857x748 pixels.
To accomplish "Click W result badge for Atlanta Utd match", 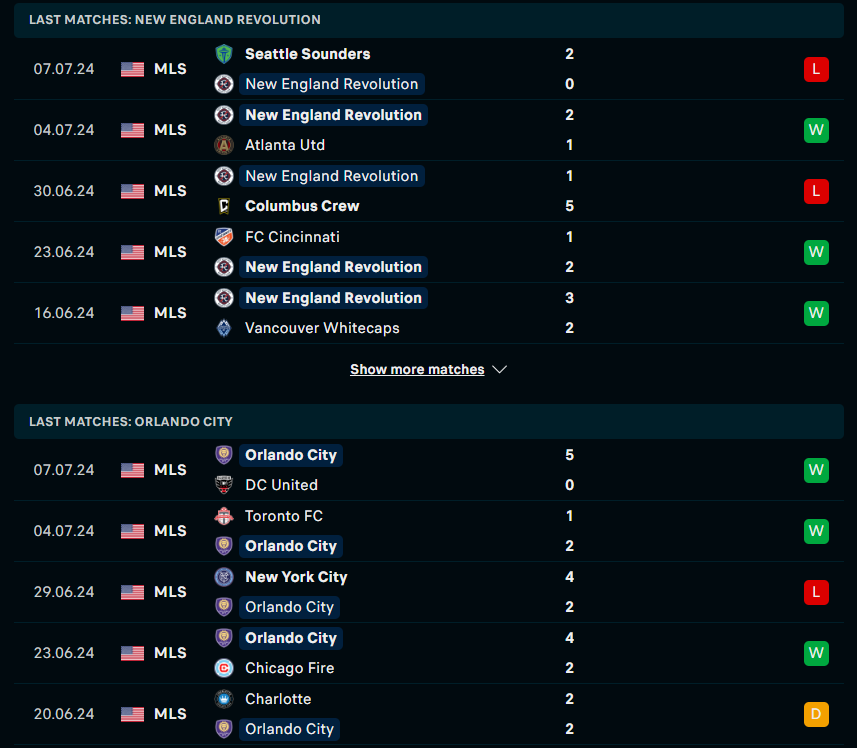I will tap(816, 131).
